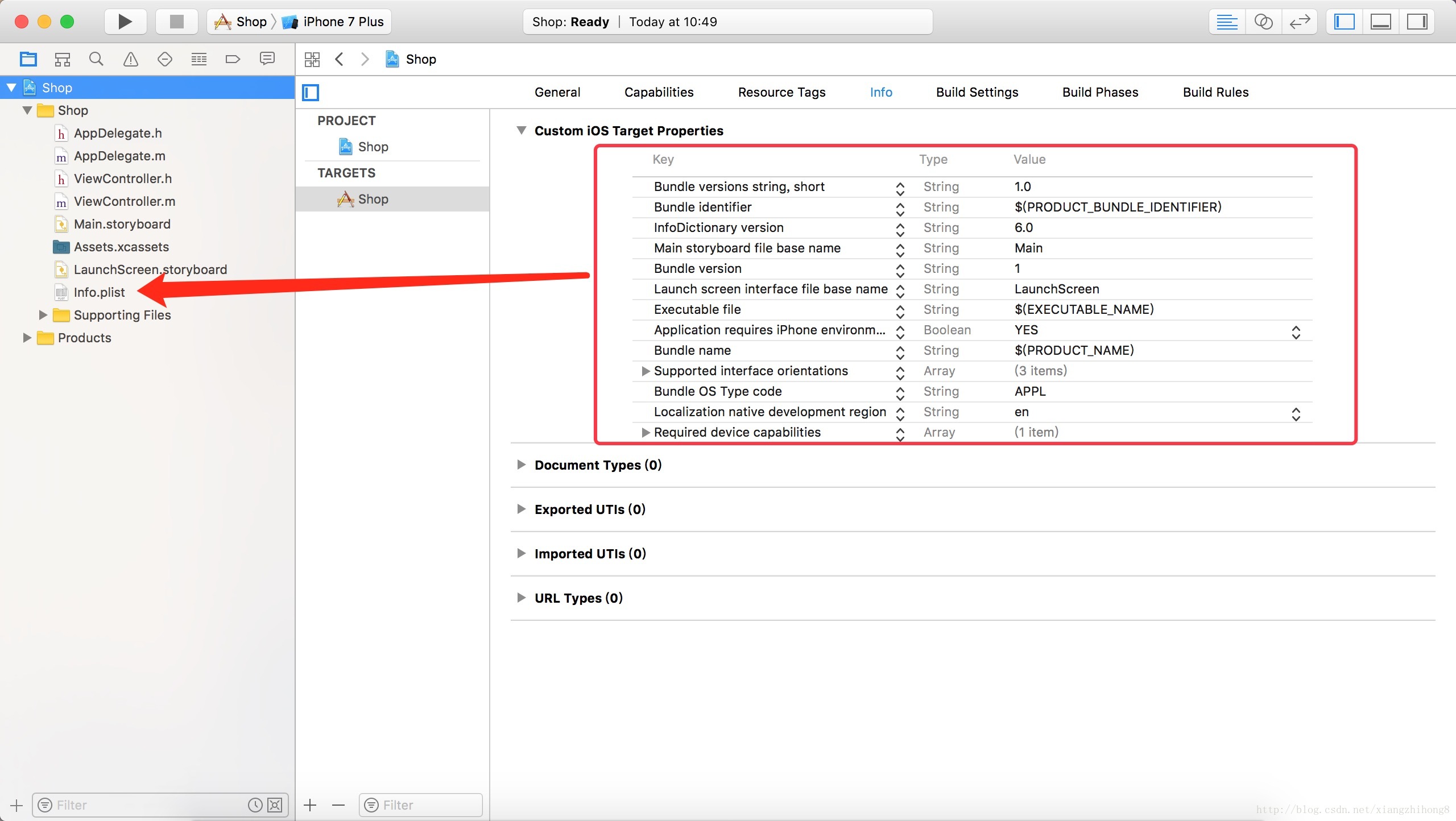Open the 'en' localization region popup

point(1296,414)
